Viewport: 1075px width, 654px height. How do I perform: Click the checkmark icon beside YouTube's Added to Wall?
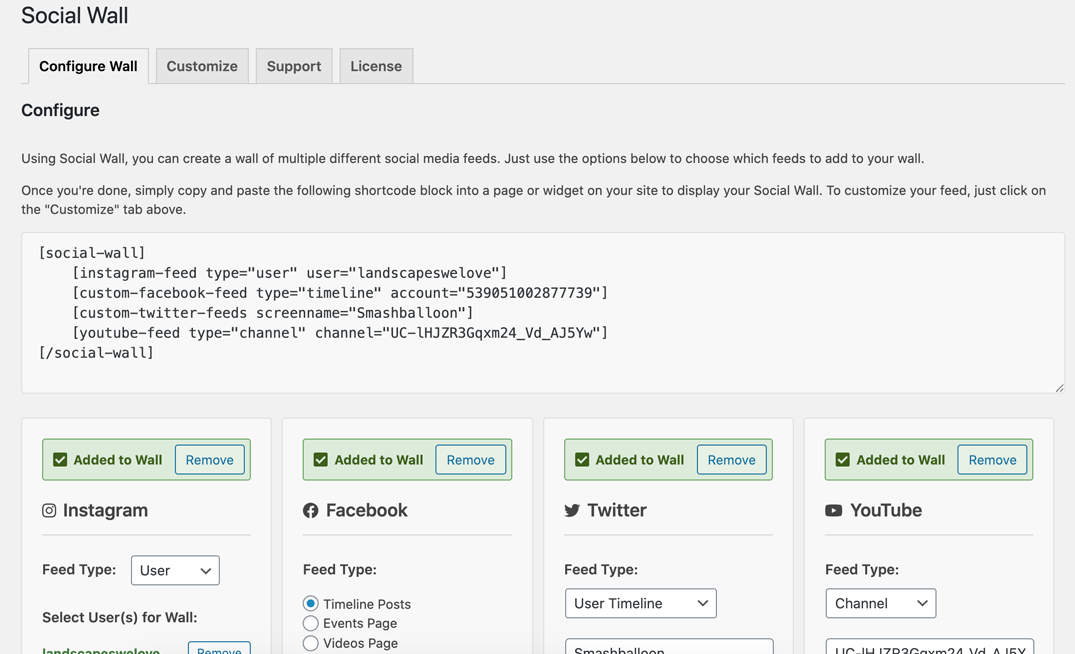pyautogui.click(x=842, y=459)
